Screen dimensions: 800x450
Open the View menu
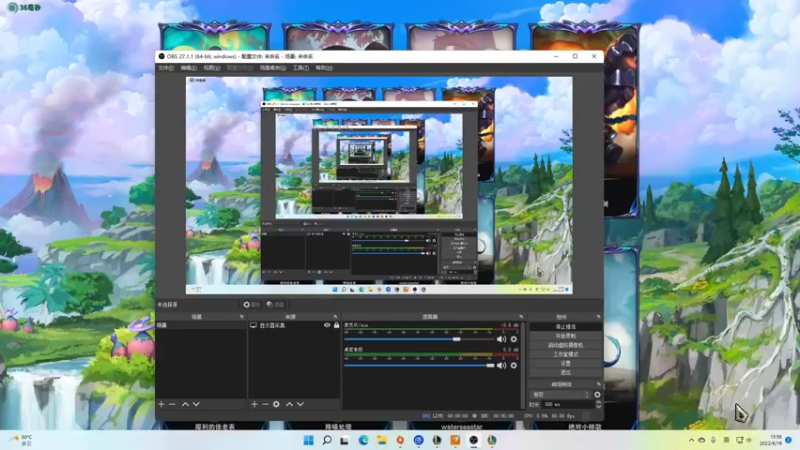[x=212, y=68]
